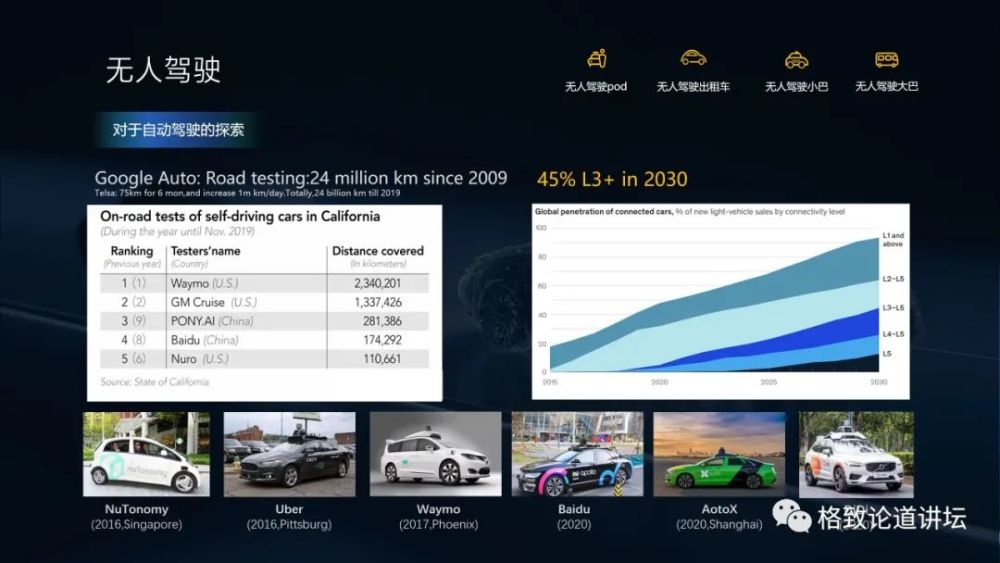
Task: Click the L5 chart legend label
Action: point(886,354)
